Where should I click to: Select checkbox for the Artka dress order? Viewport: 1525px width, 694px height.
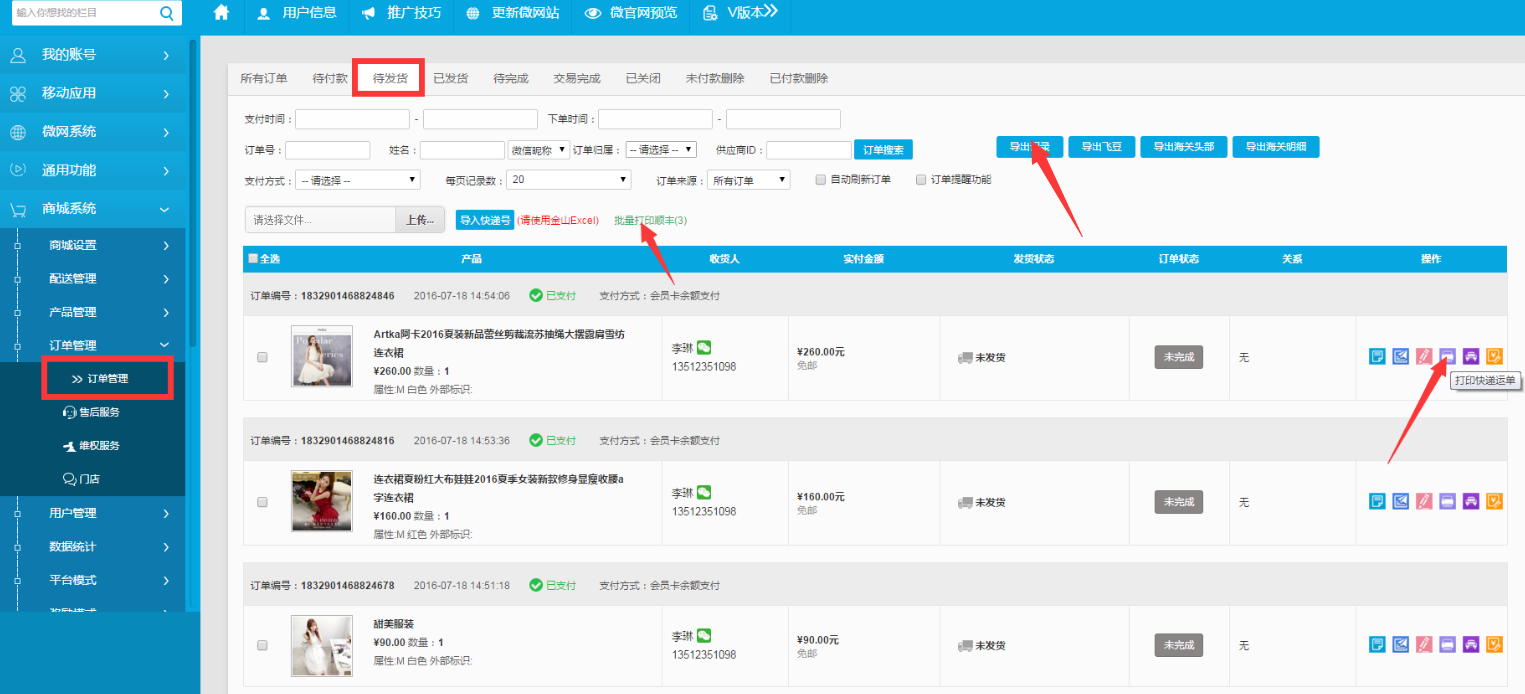(x=262, y=357)
